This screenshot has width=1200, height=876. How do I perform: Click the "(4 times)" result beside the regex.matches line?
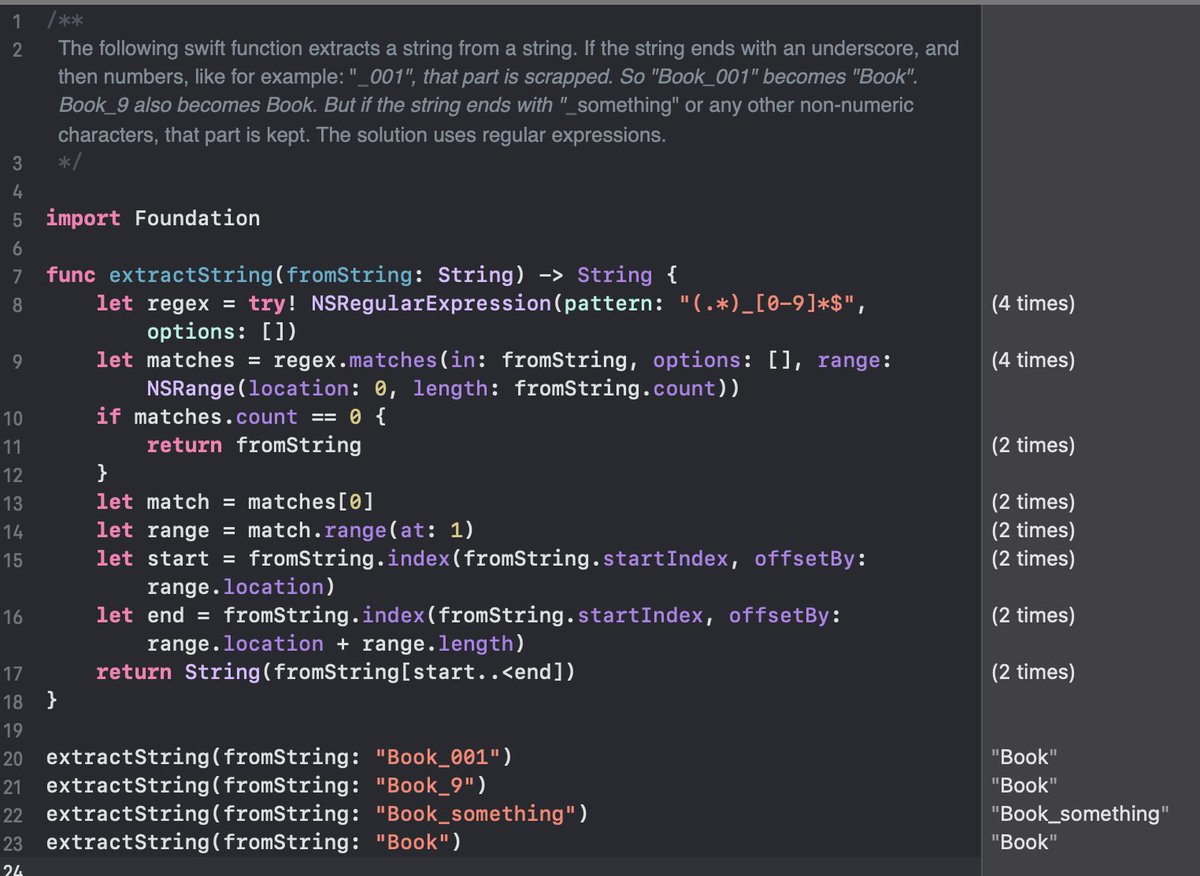[1033, 361]
